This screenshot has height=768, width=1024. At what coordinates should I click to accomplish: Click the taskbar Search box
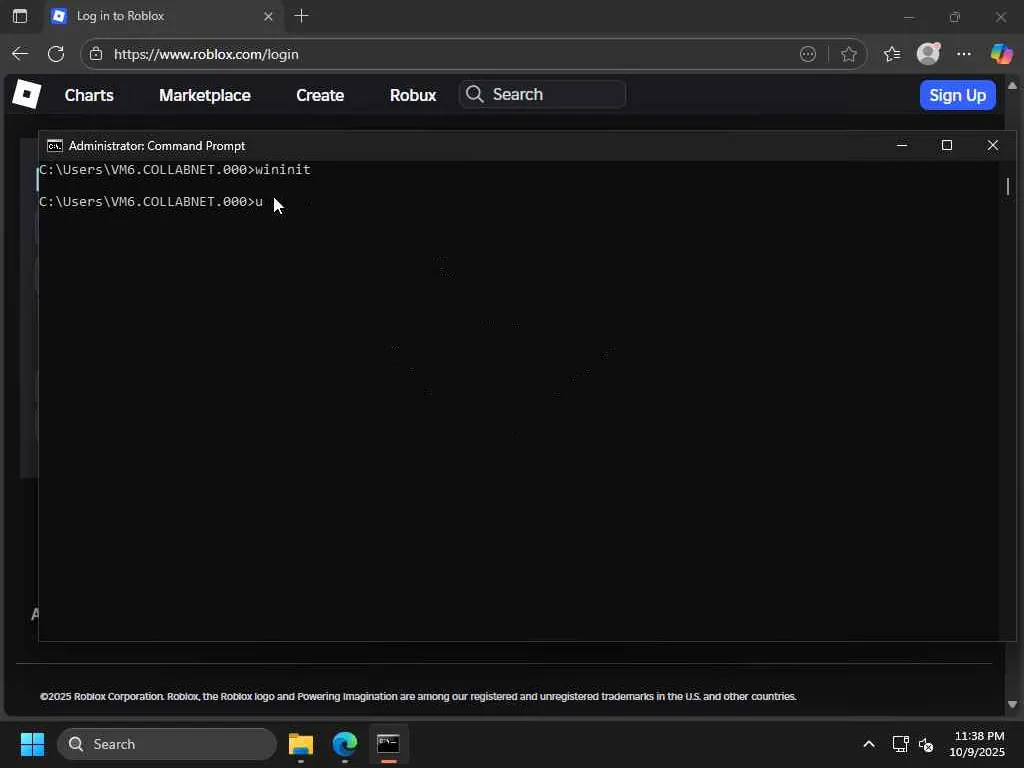(x=167, y=744)
